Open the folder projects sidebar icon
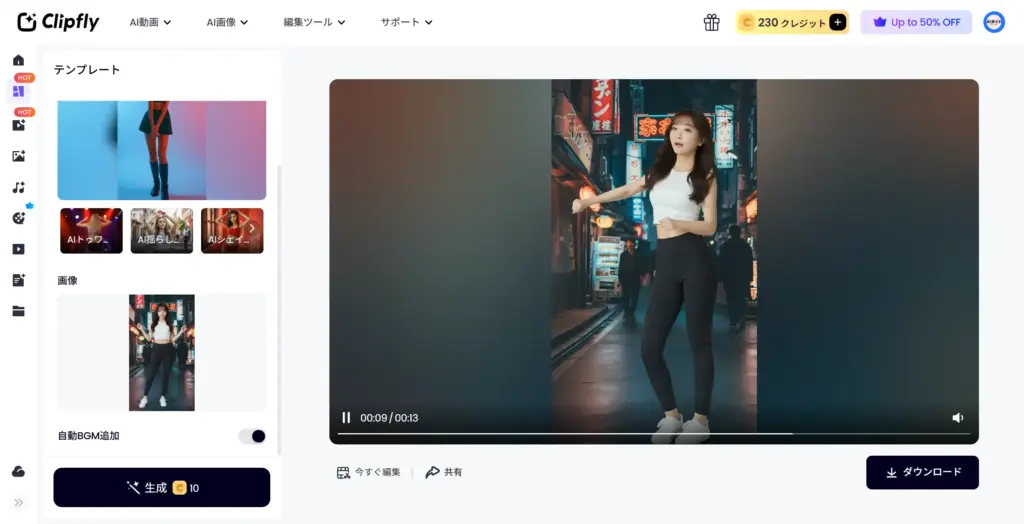 click(18, 311)
